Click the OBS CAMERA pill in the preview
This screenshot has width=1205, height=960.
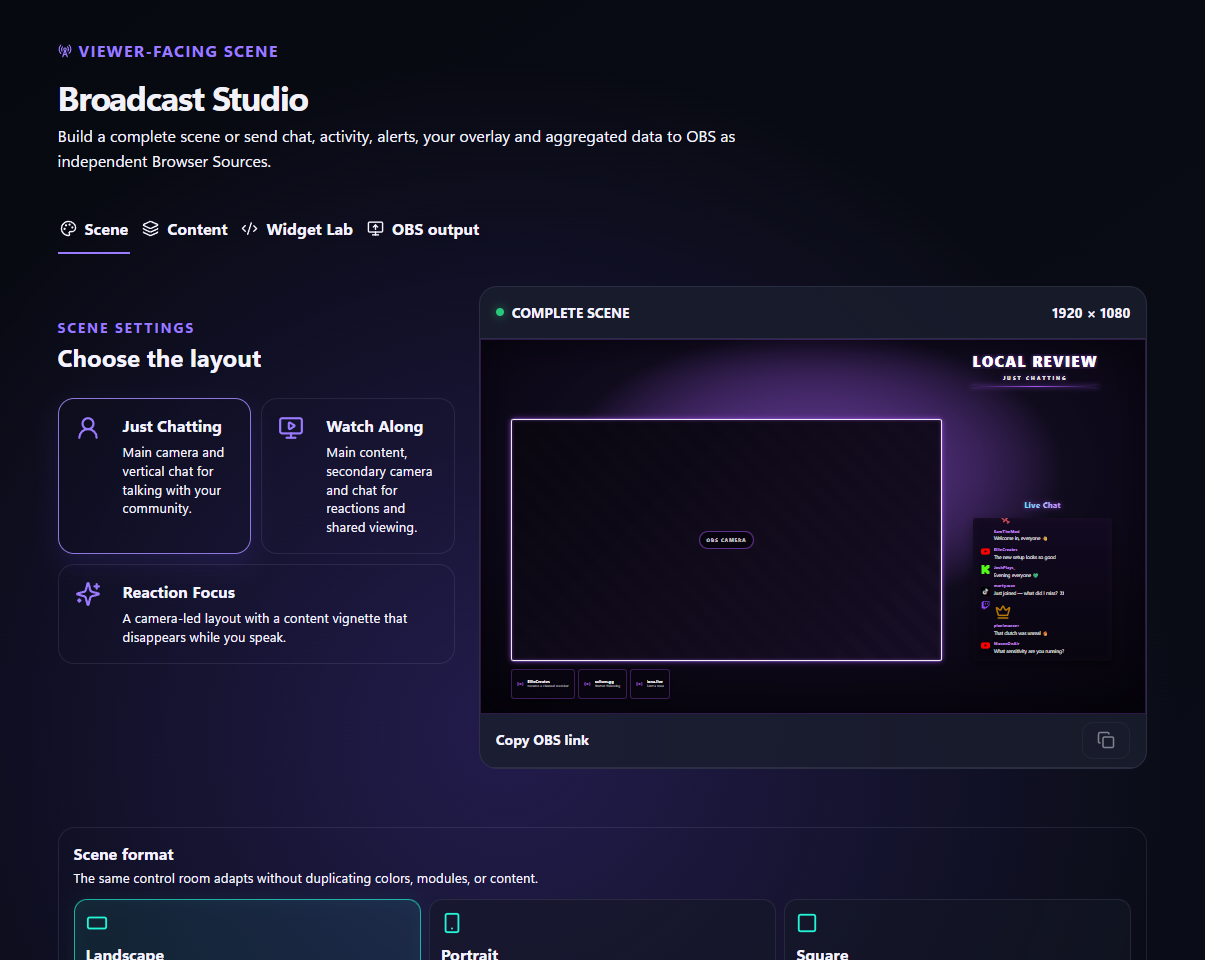click(726, 540)
